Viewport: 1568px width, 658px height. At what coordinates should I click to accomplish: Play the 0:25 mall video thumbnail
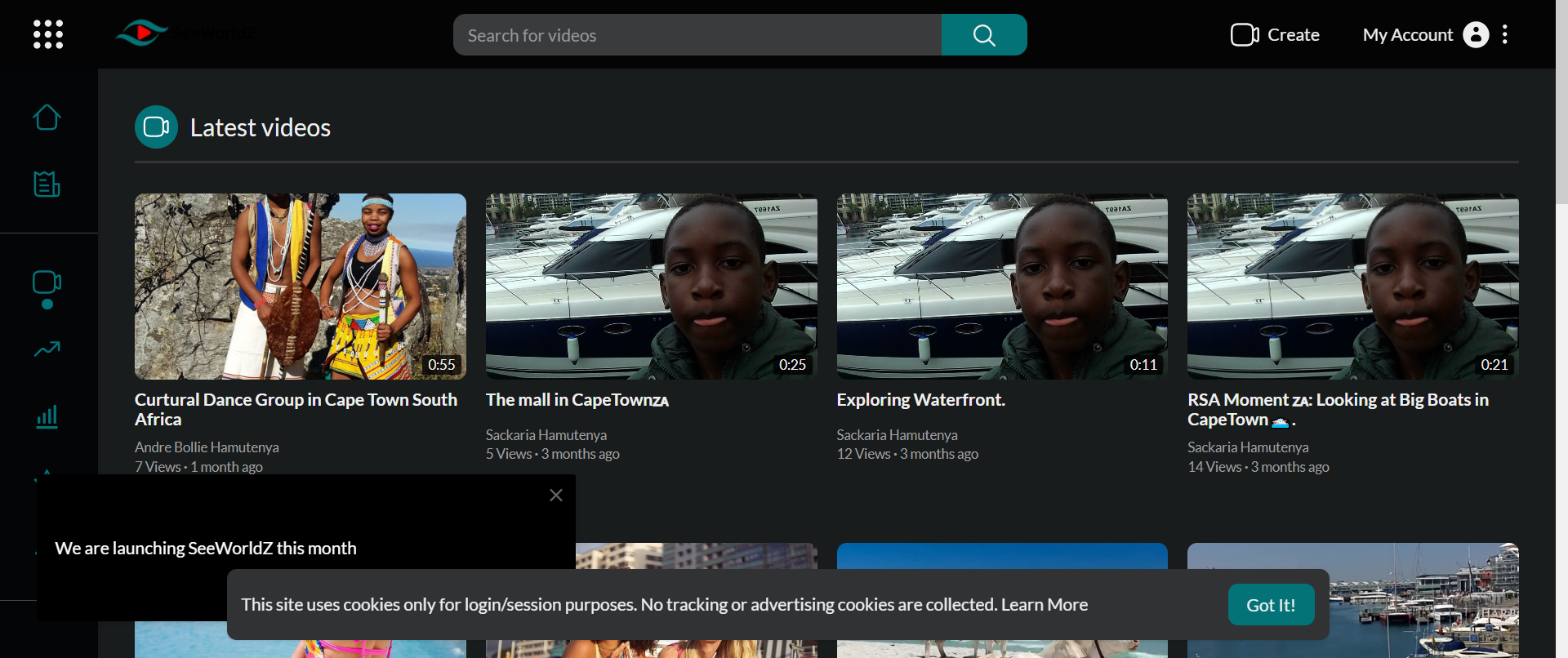coord(652,287)
